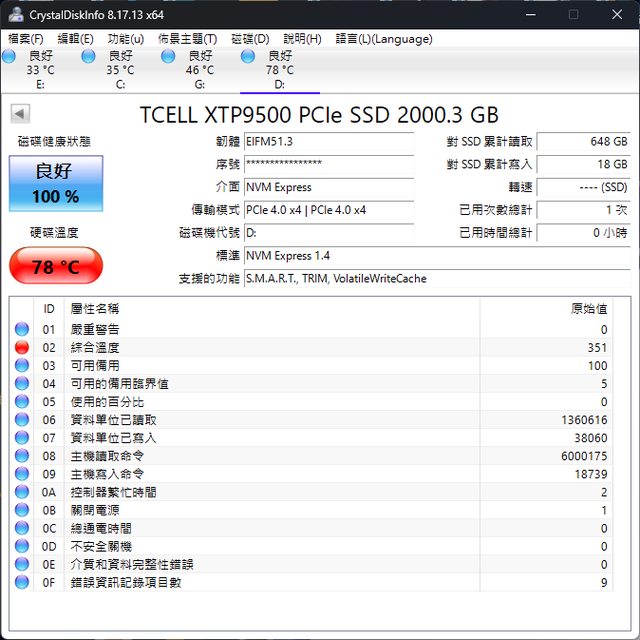This screenshot has height=640, width=640.
Task: Click the blue status orb for attribute 01
Action: pyautogui.click(x=22, y=329)
